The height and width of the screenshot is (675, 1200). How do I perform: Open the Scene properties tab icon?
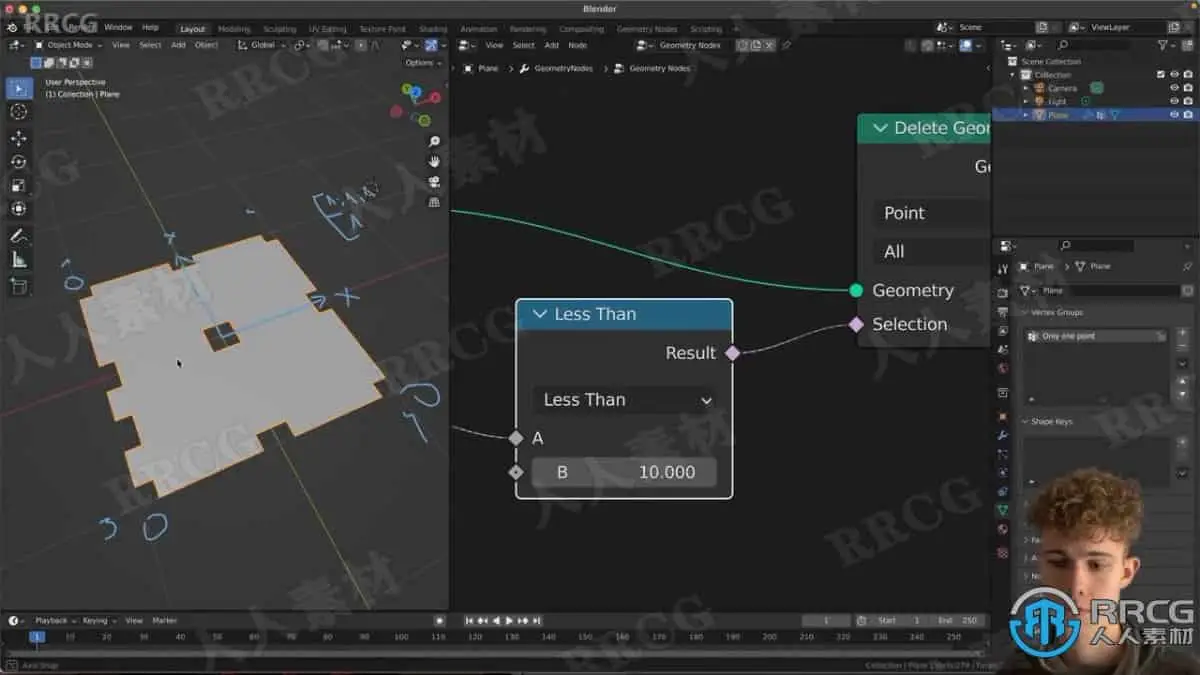click(1003, 350)
